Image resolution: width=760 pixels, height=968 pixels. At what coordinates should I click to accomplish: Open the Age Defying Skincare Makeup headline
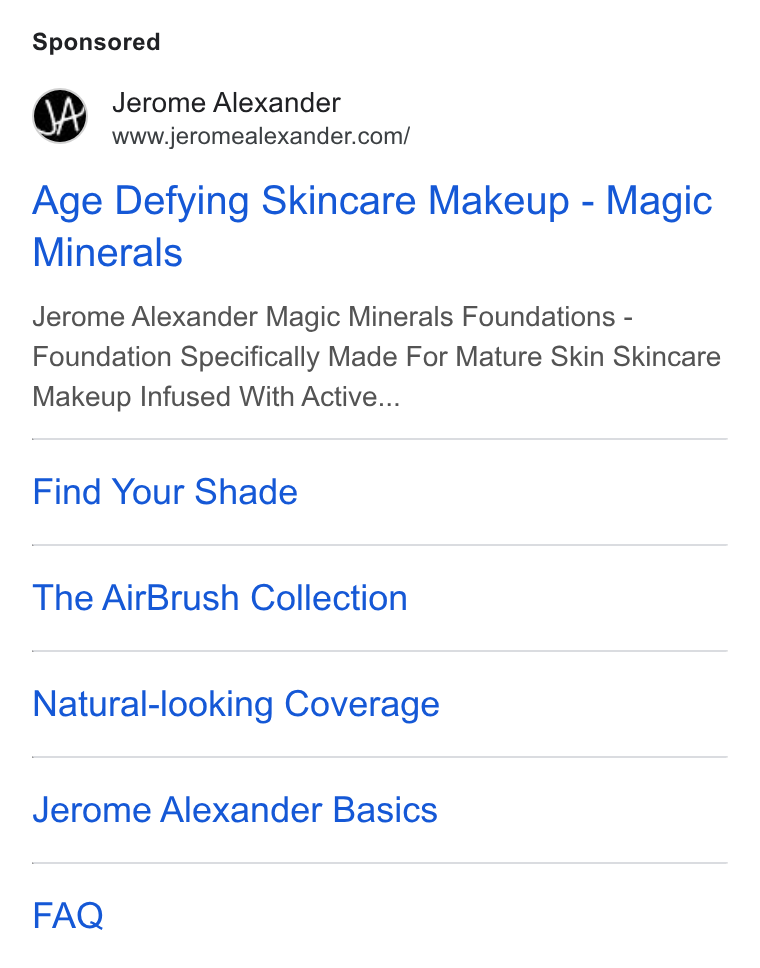coord(372,226)
